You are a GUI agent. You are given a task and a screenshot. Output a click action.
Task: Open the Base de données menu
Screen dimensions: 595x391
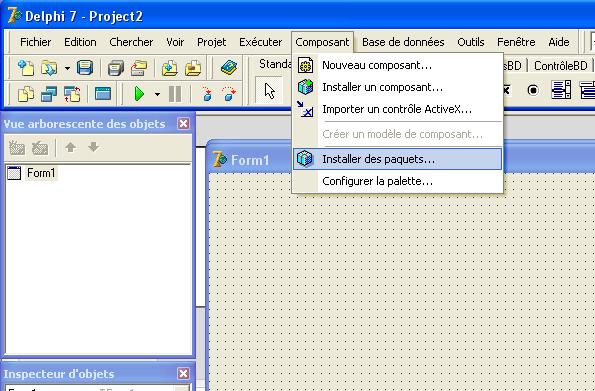[403, 42]
